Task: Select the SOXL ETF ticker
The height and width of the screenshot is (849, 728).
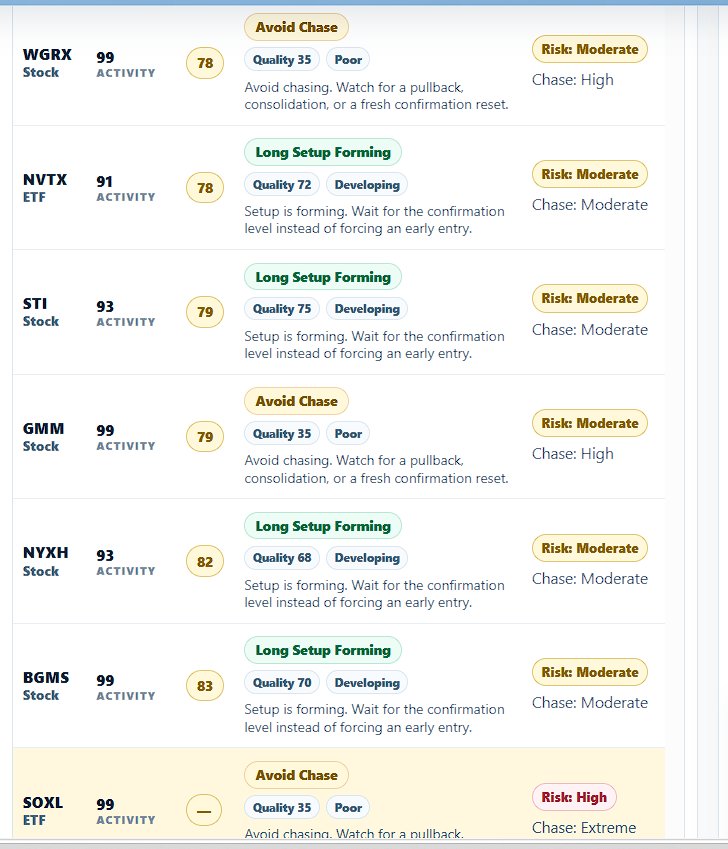Action: coord(43,802)
